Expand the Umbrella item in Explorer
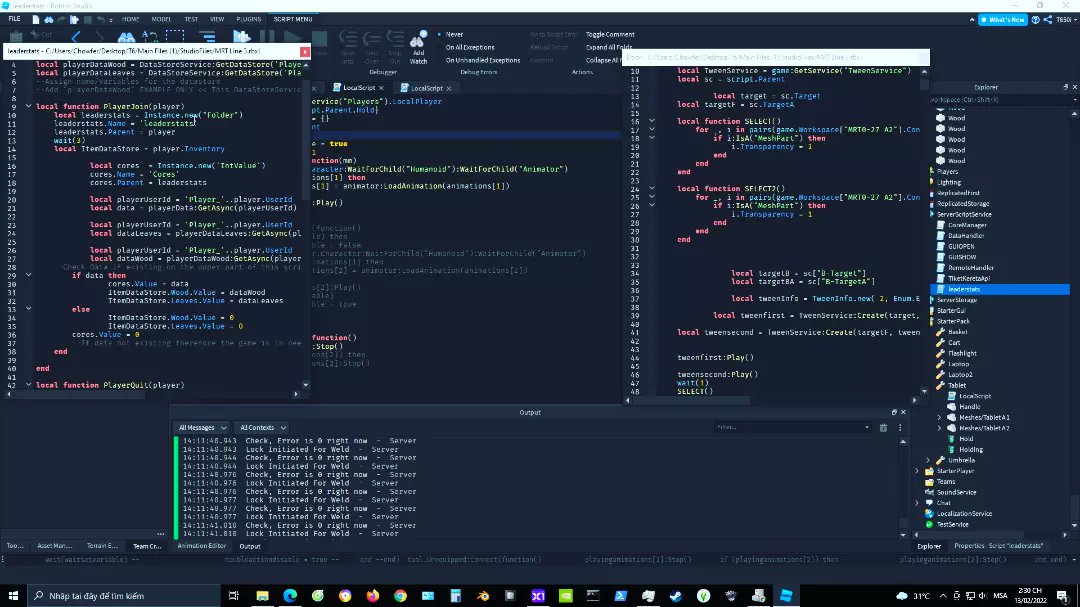 (x=928, y=460)
